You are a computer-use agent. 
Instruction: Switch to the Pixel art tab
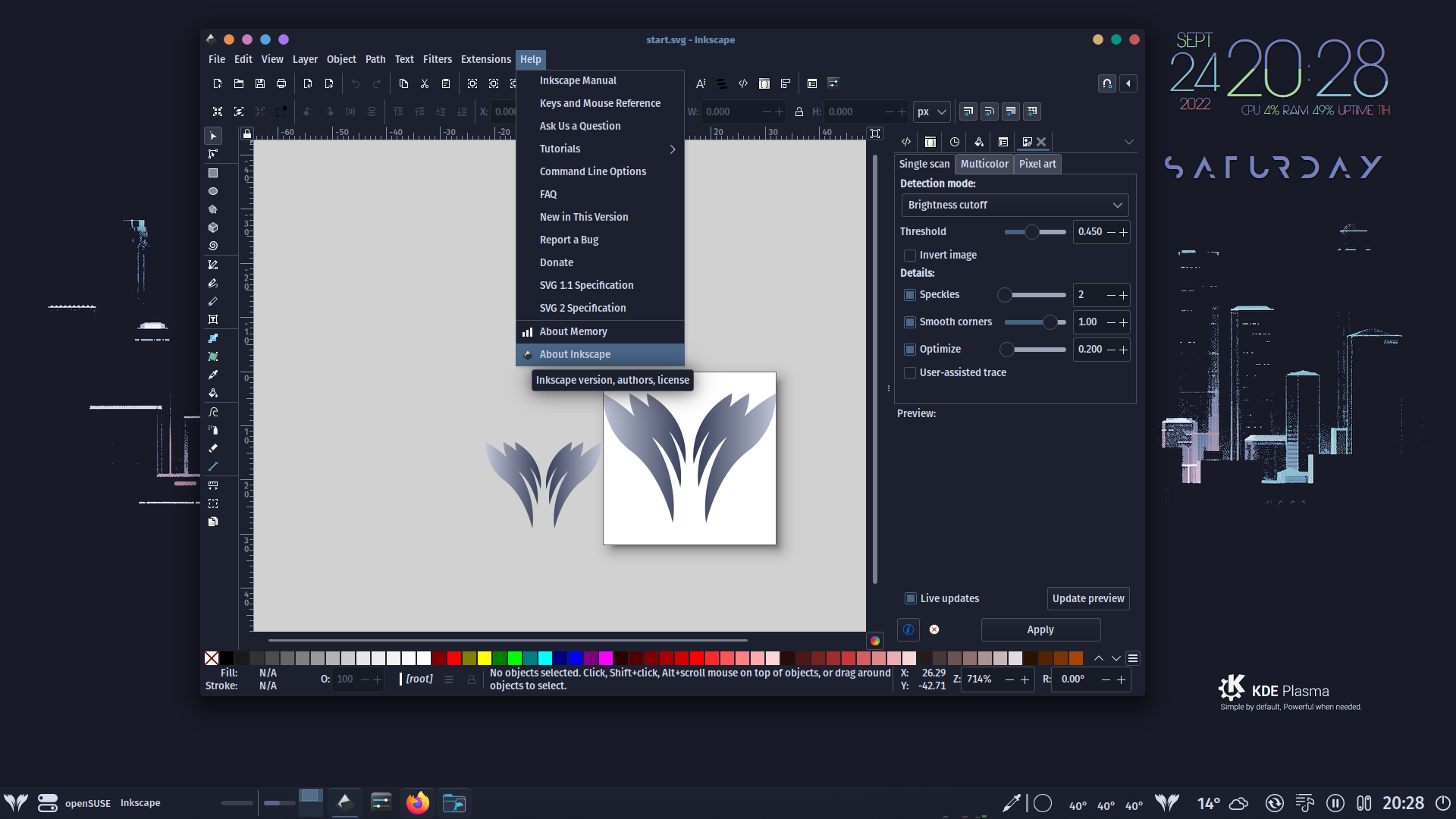pos(1037,164)
